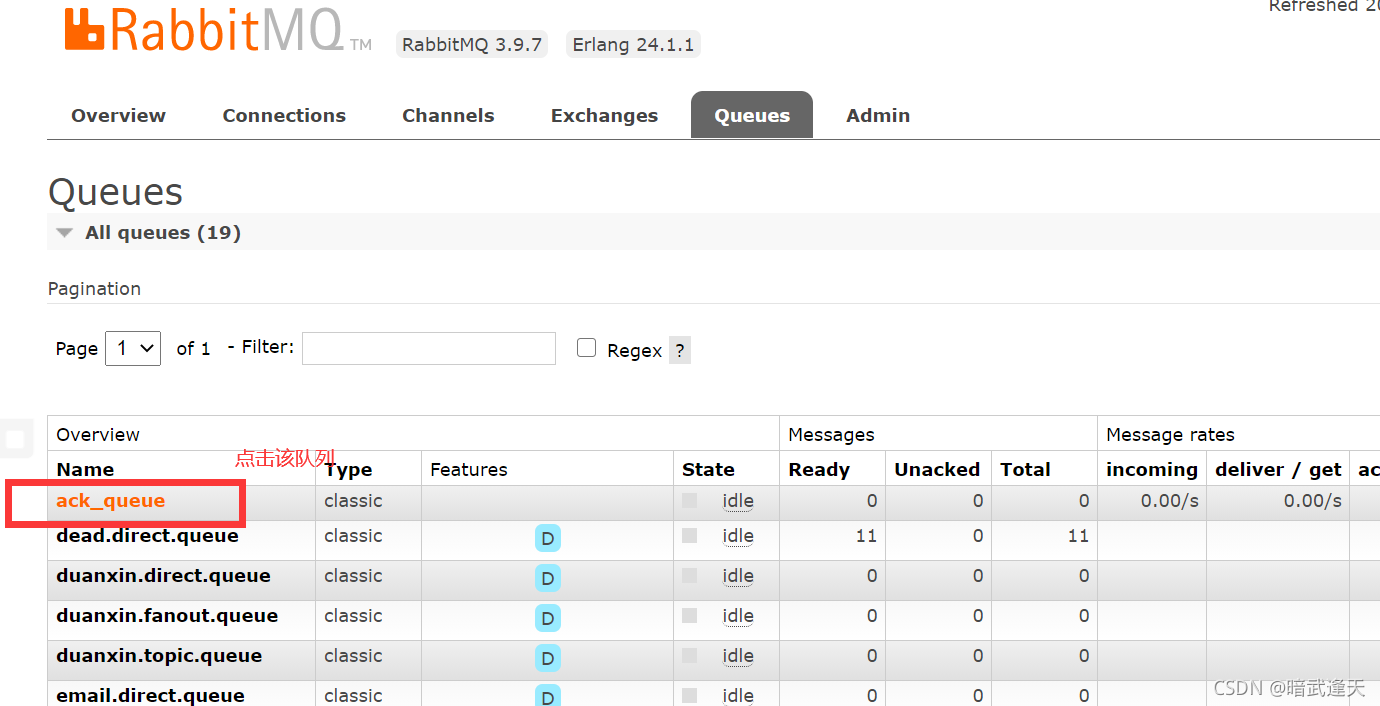Open the duanxin.direct.queue link
Image resolution: width=1380 pixels, height=706 pixels.
coord(163,575)
